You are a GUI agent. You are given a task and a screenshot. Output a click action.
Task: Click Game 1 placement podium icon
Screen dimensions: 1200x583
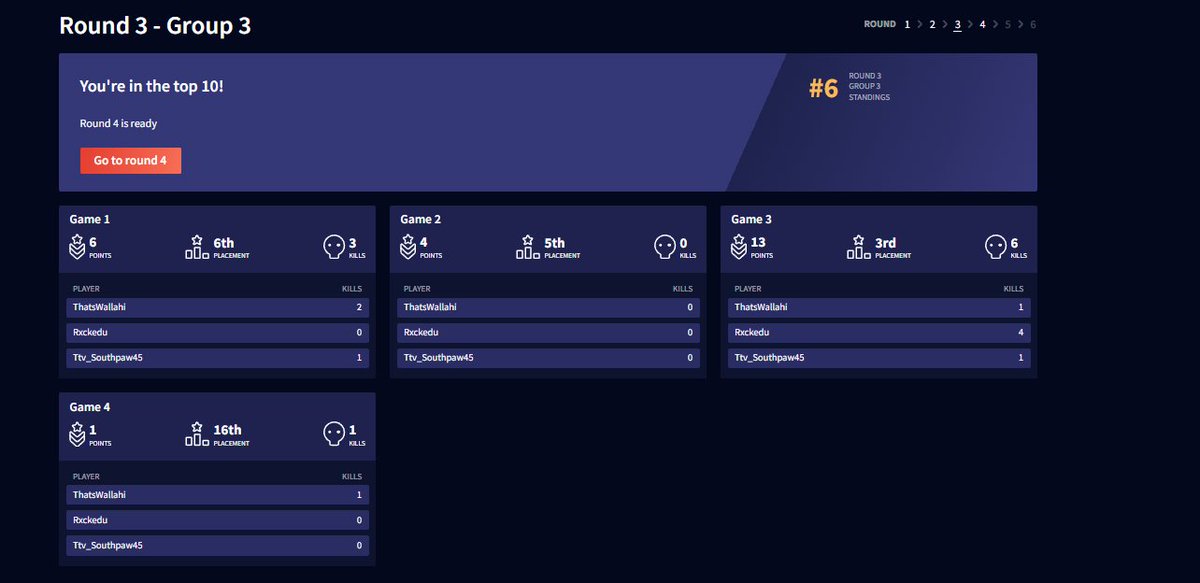point(197,247)
